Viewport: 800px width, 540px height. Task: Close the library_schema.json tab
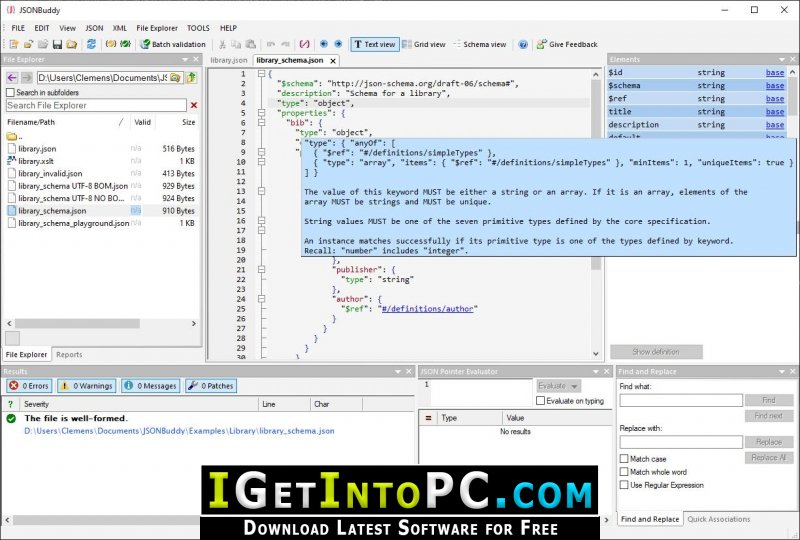coord(333,61)
